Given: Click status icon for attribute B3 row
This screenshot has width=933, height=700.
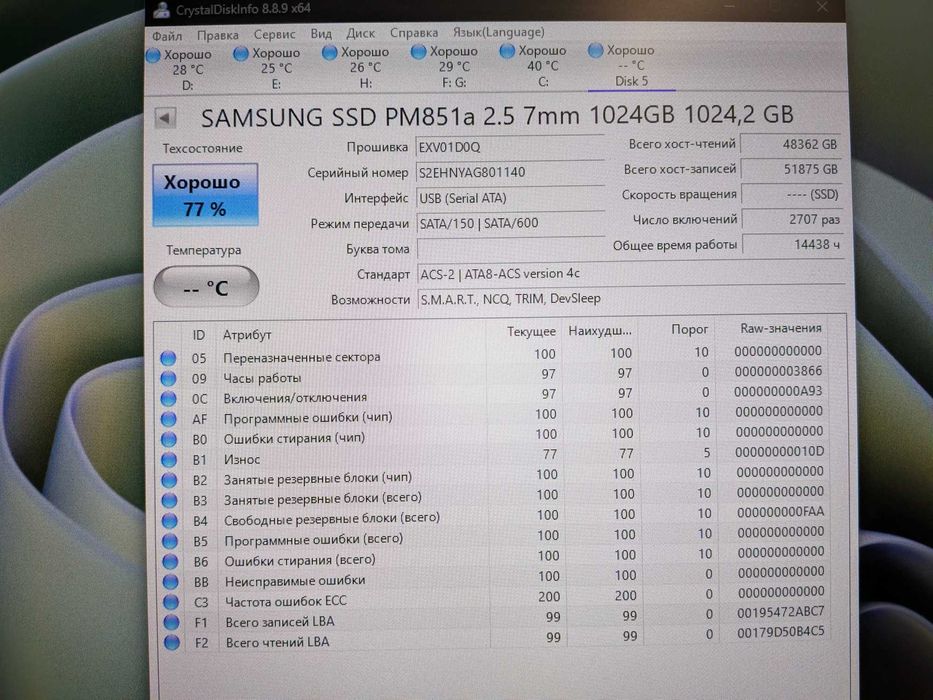Looking at the screenshot, I should (170, 501).
